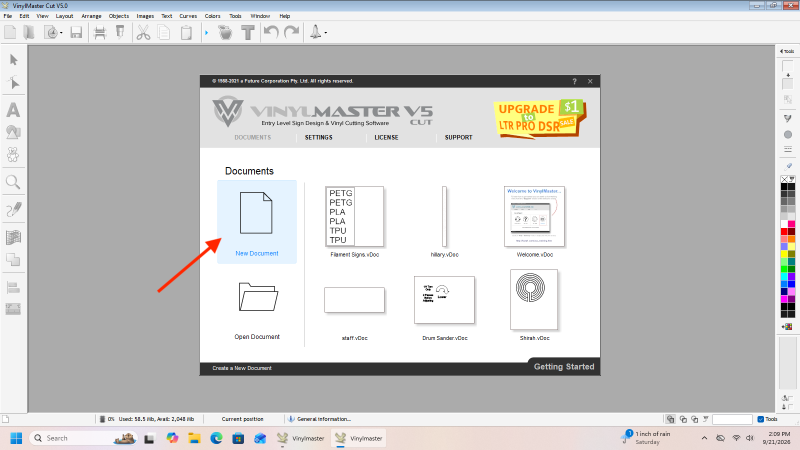Screen dimensions: 800x450
Task: Select the overlapping squares weld tool
Action: click(13, 259)
